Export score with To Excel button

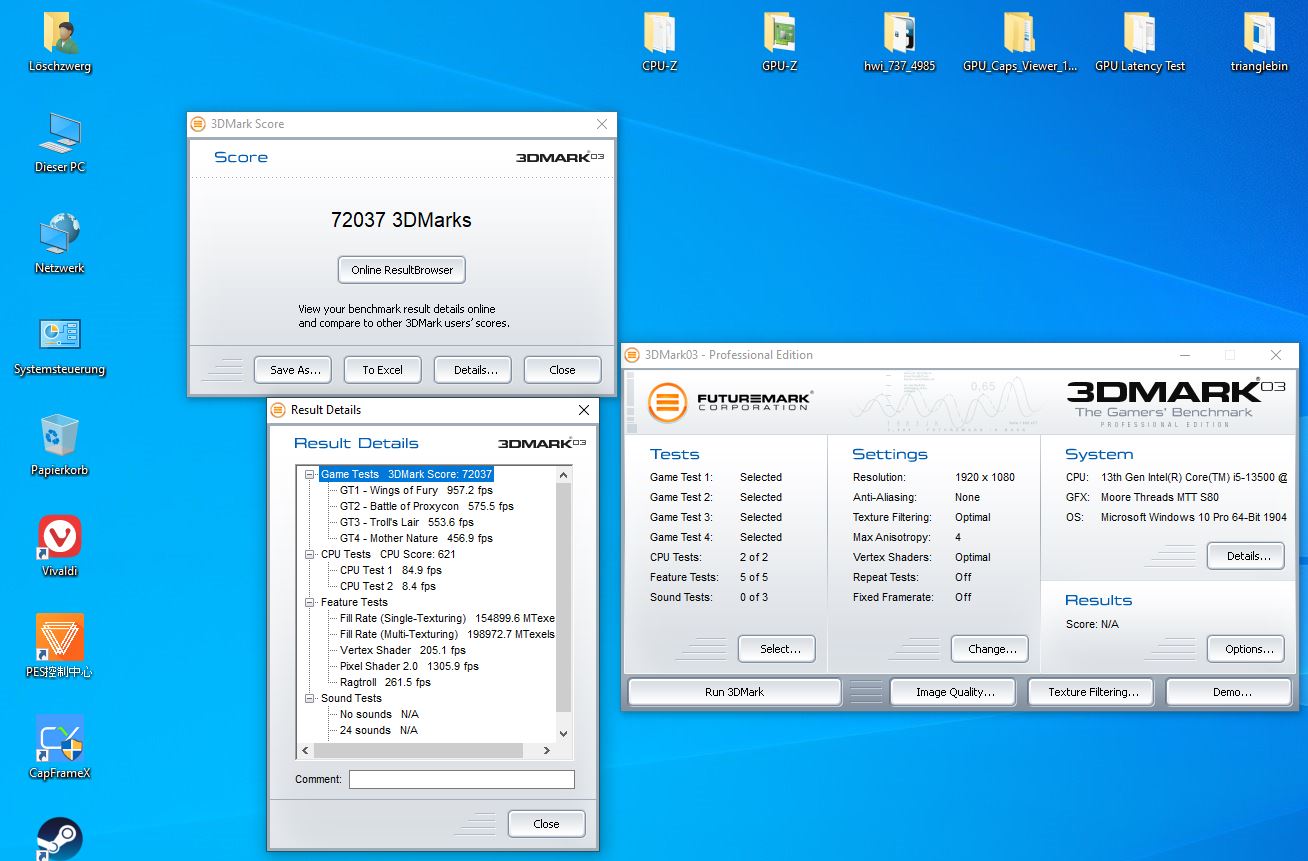[382, 370]
